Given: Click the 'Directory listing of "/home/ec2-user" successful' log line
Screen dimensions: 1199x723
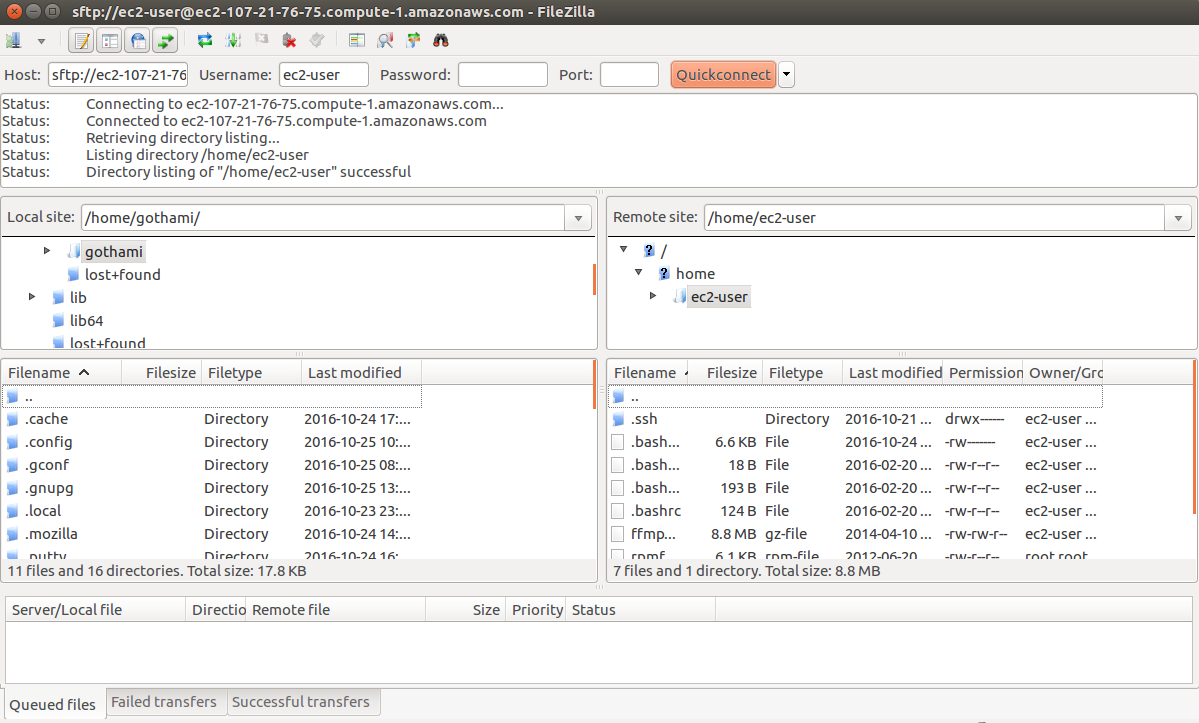Looking at the screenshot, I should (x=249, y=172).
